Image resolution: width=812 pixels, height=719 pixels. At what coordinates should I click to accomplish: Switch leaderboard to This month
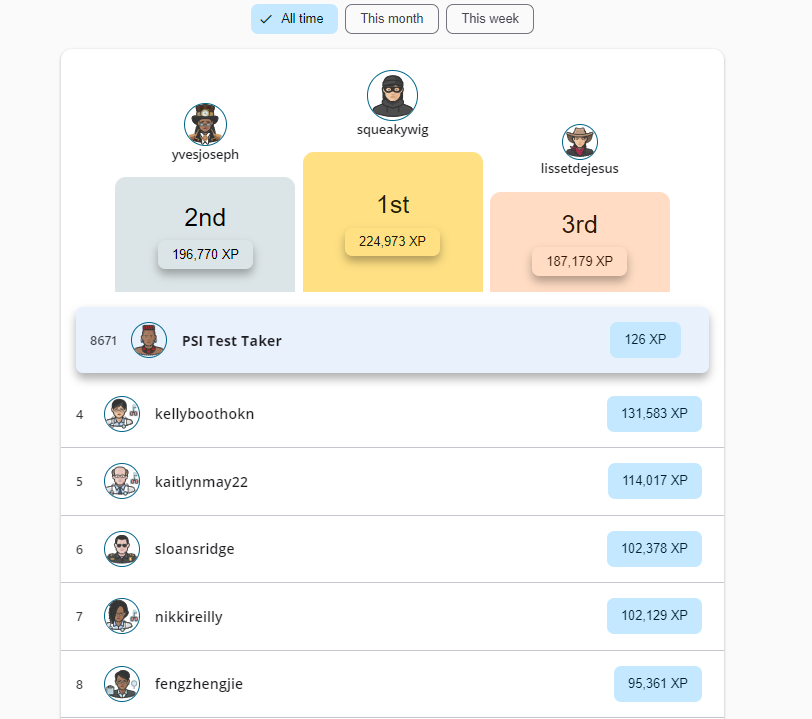pos(392,19)
